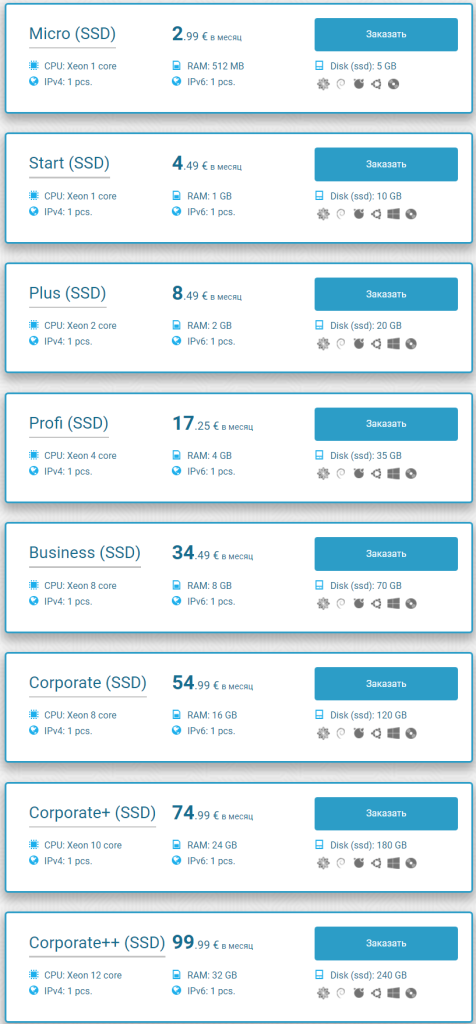
Task: Click the disc ISO icon in Corporate plan
Action: (411, 733)
